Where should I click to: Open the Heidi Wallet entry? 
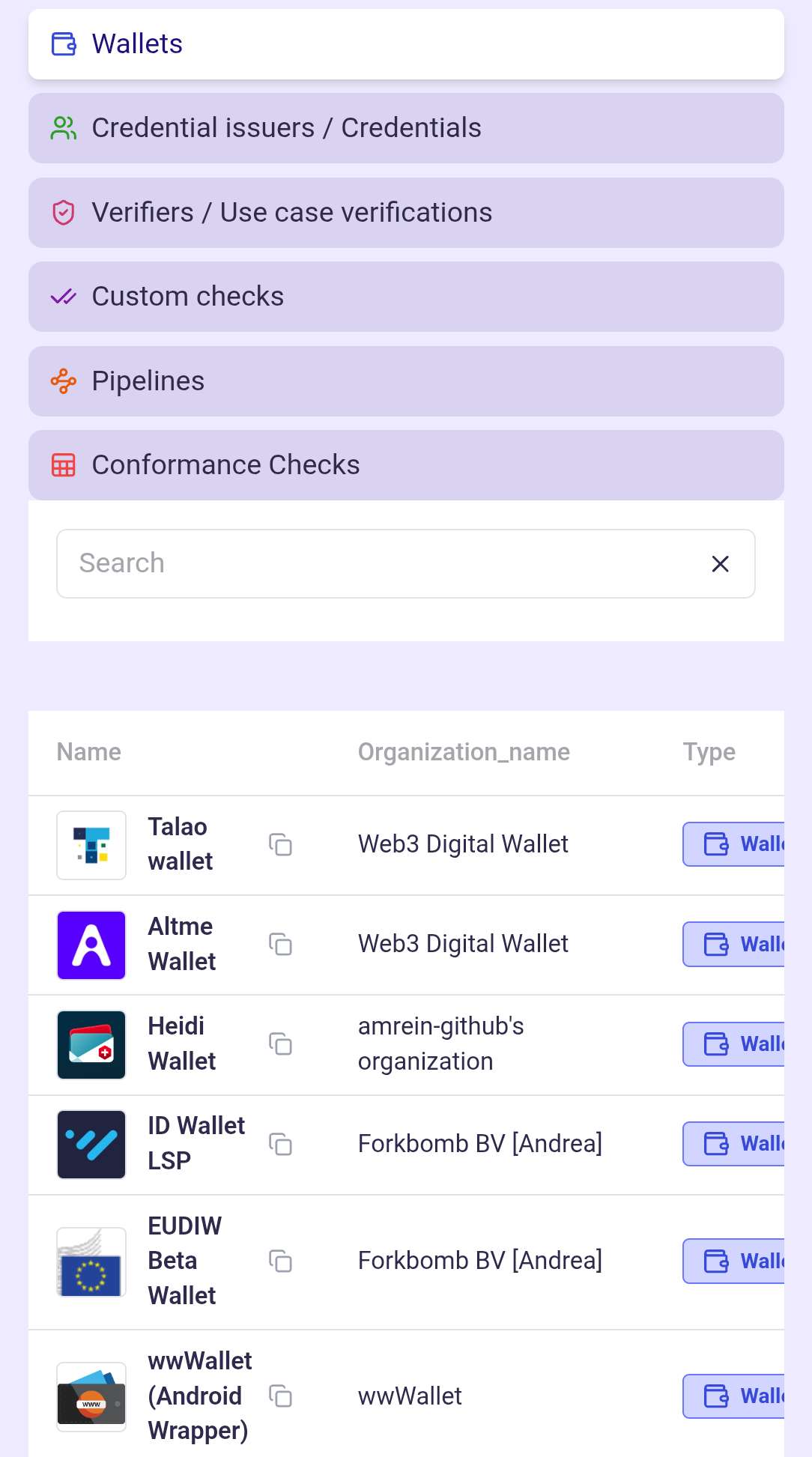(181, 1043)
